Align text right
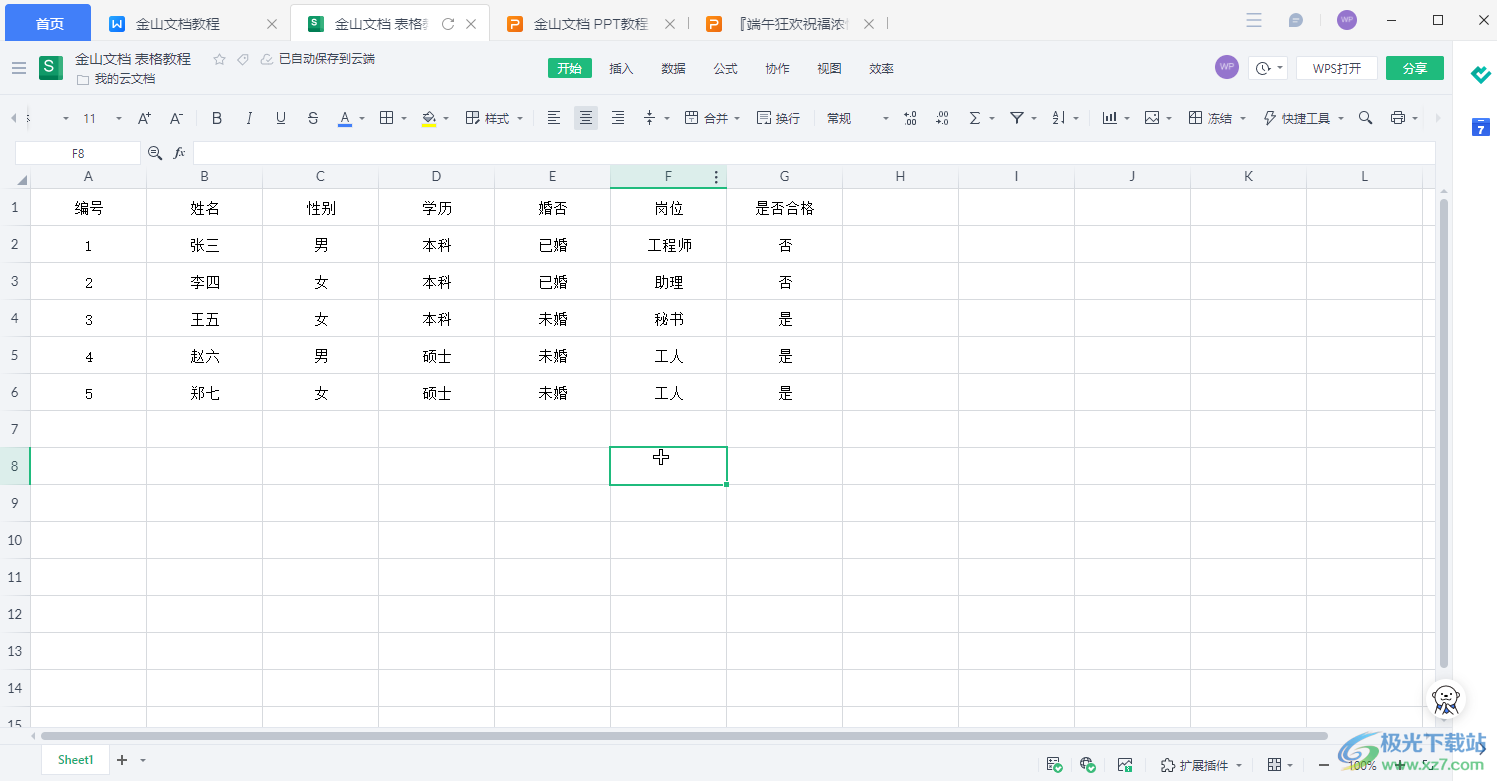Image resolution: width=1497 pixels, height=781 pixels. (x=618, y=118)
